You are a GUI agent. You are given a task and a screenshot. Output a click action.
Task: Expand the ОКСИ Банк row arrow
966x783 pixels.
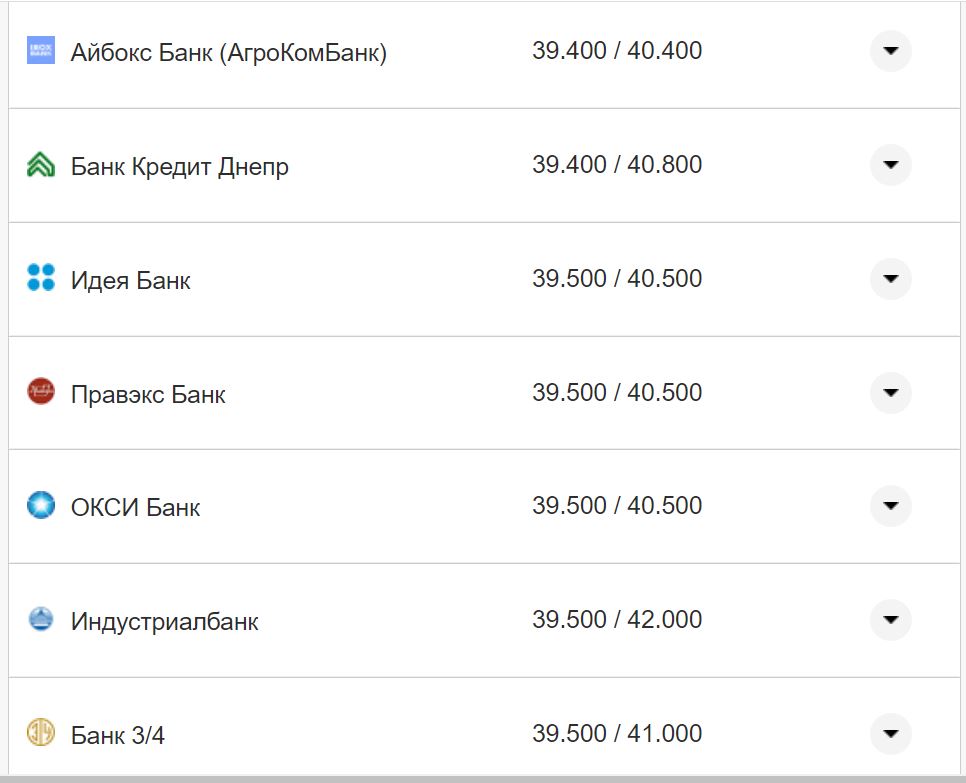pos(890,506)
